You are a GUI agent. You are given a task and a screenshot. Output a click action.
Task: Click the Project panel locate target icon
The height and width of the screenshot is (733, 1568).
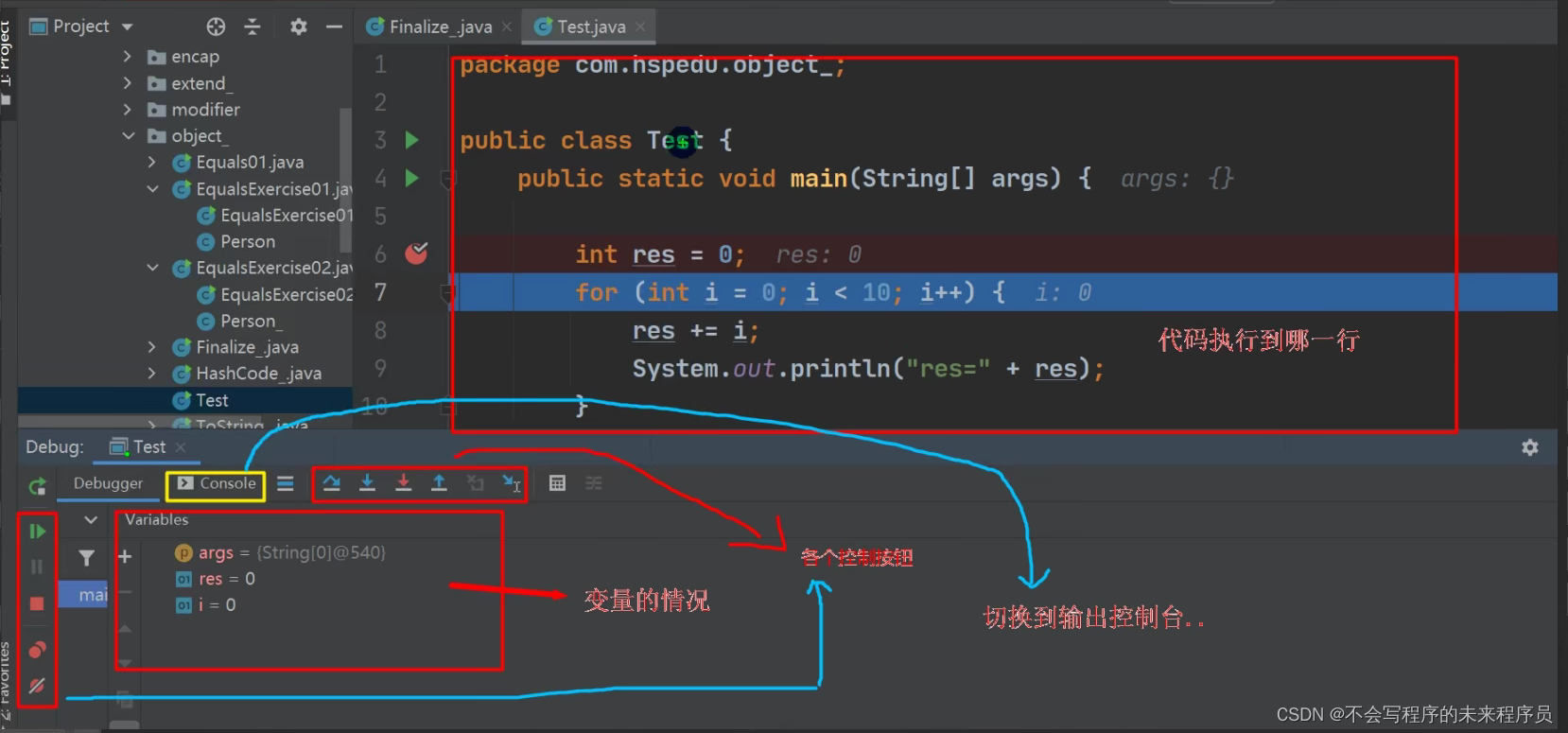216,26
